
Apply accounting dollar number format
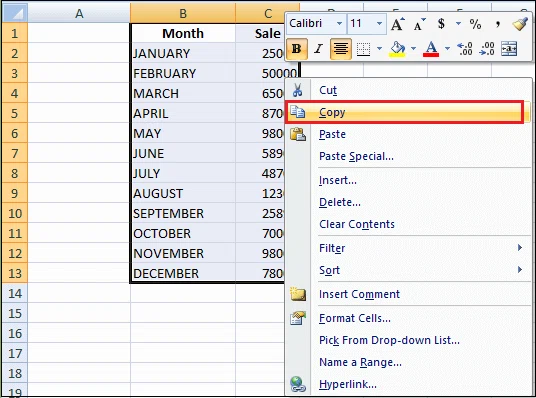tap(441, 24)
